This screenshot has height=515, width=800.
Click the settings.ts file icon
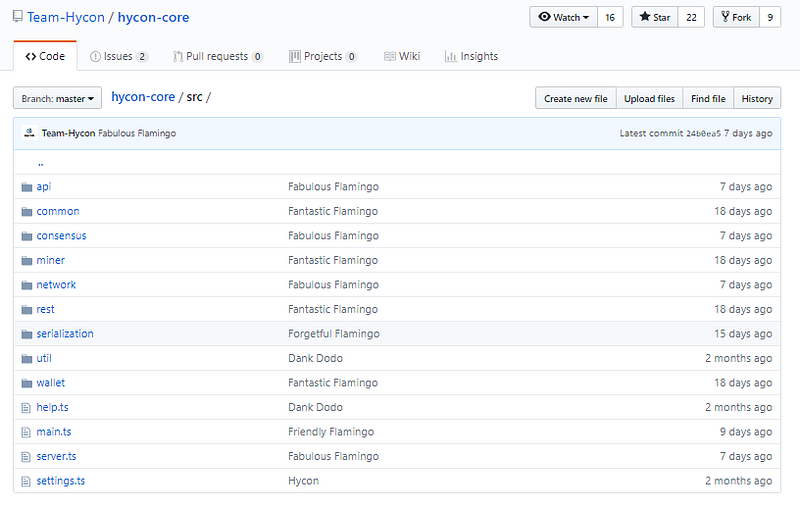pos(26,481)
